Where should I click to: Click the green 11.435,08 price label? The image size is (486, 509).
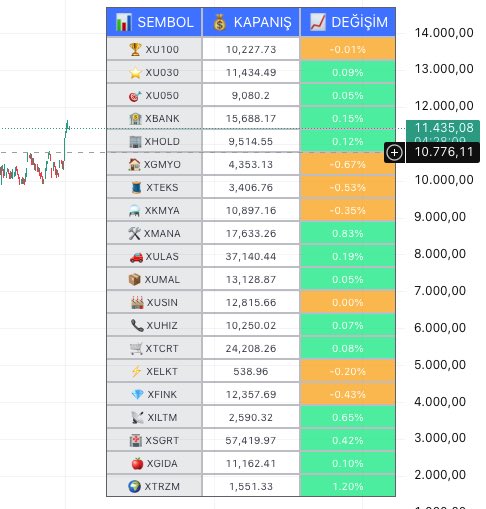[x=443, y=131]
